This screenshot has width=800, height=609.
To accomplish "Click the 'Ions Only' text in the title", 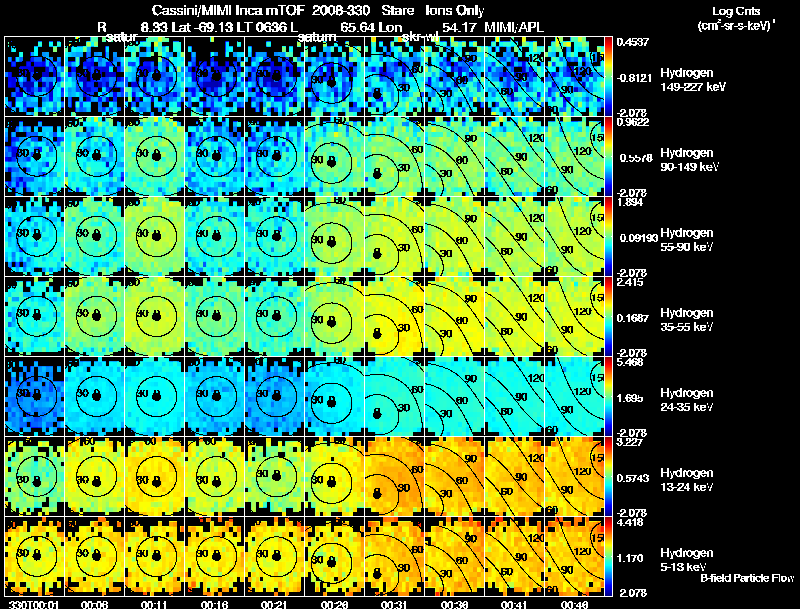I will pyautogui.click(x=455, y=10).
